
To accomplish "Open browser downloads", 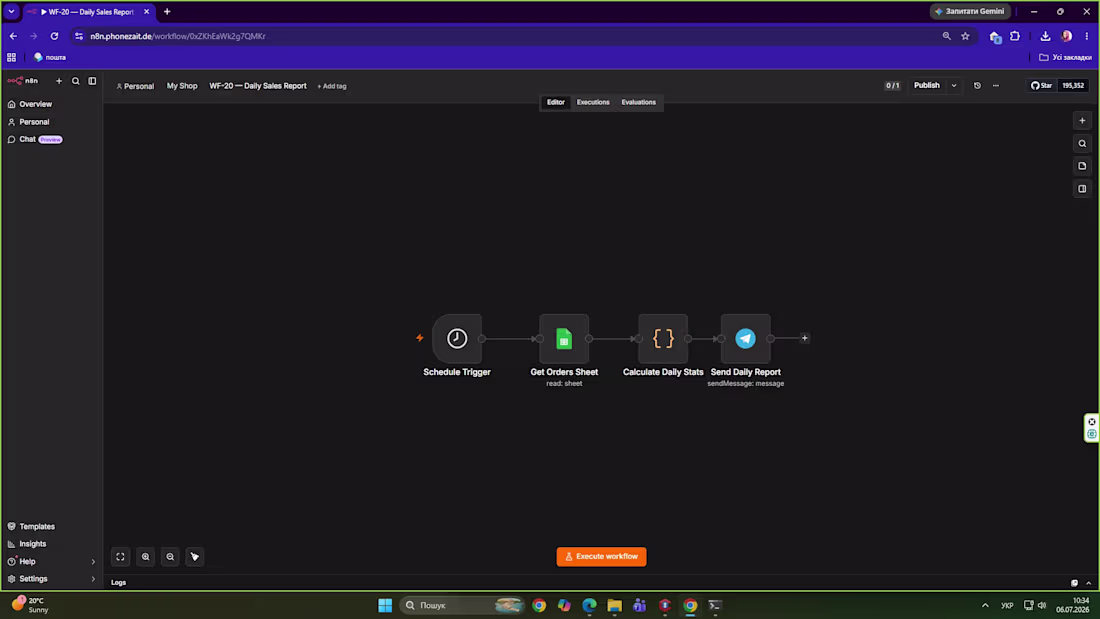I will (x=1045, y=36).
